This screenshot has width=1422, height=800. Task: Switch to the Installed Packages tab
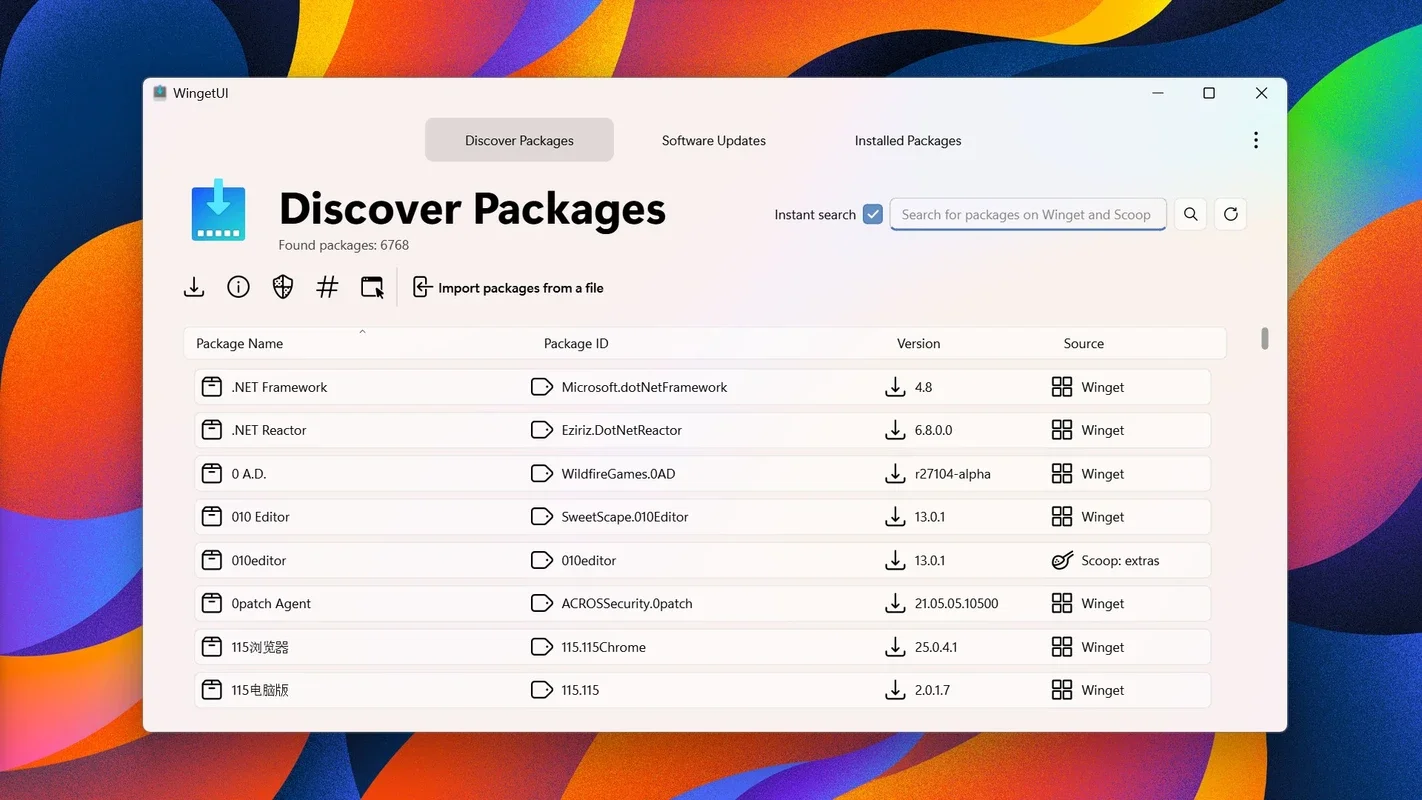click(908, 140)
